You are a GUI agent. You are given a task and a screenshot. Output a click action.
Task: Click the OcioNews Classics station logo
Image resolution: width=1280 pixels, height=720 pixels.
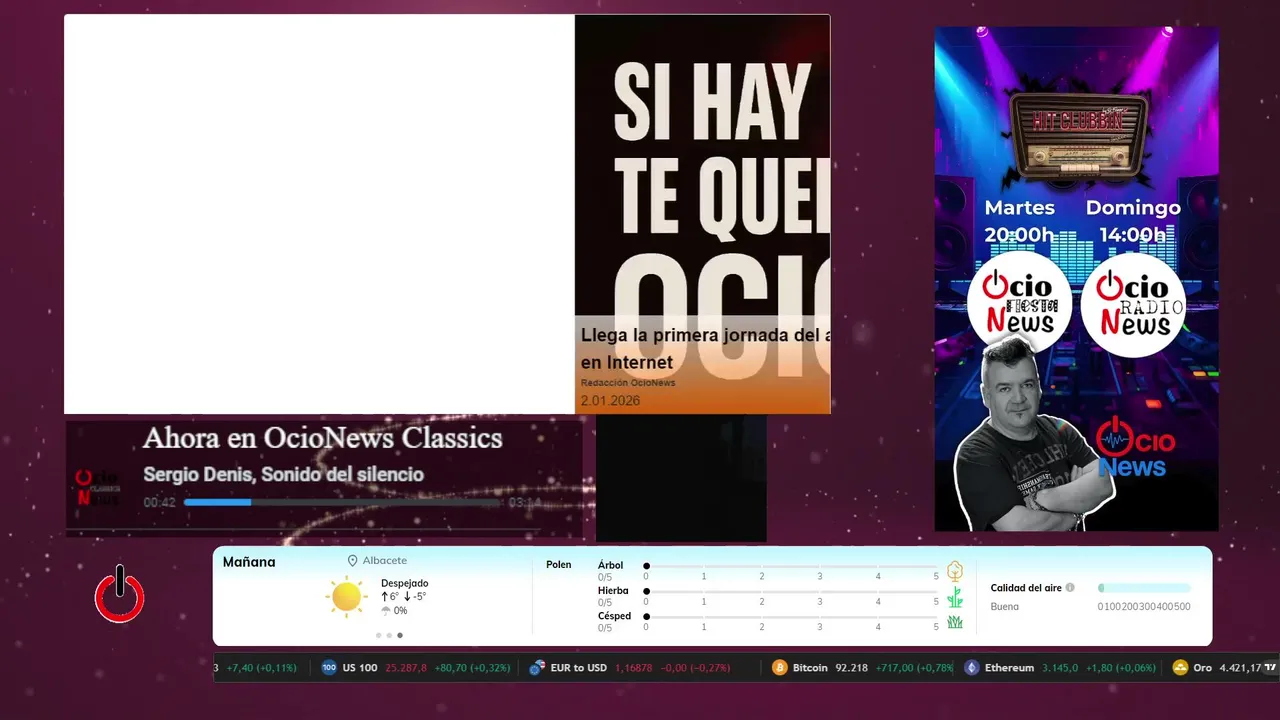[98, 487]
